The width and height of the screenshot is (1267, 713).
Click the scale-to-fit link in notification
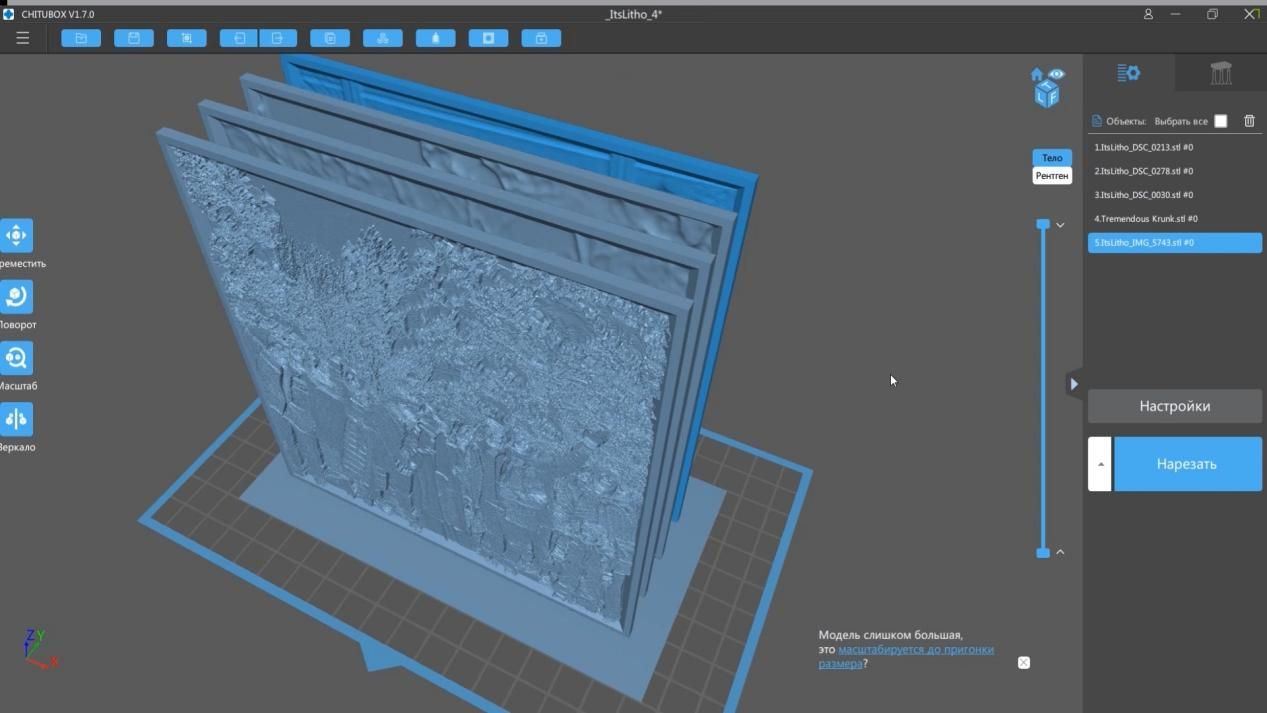[x=915, y=650]
